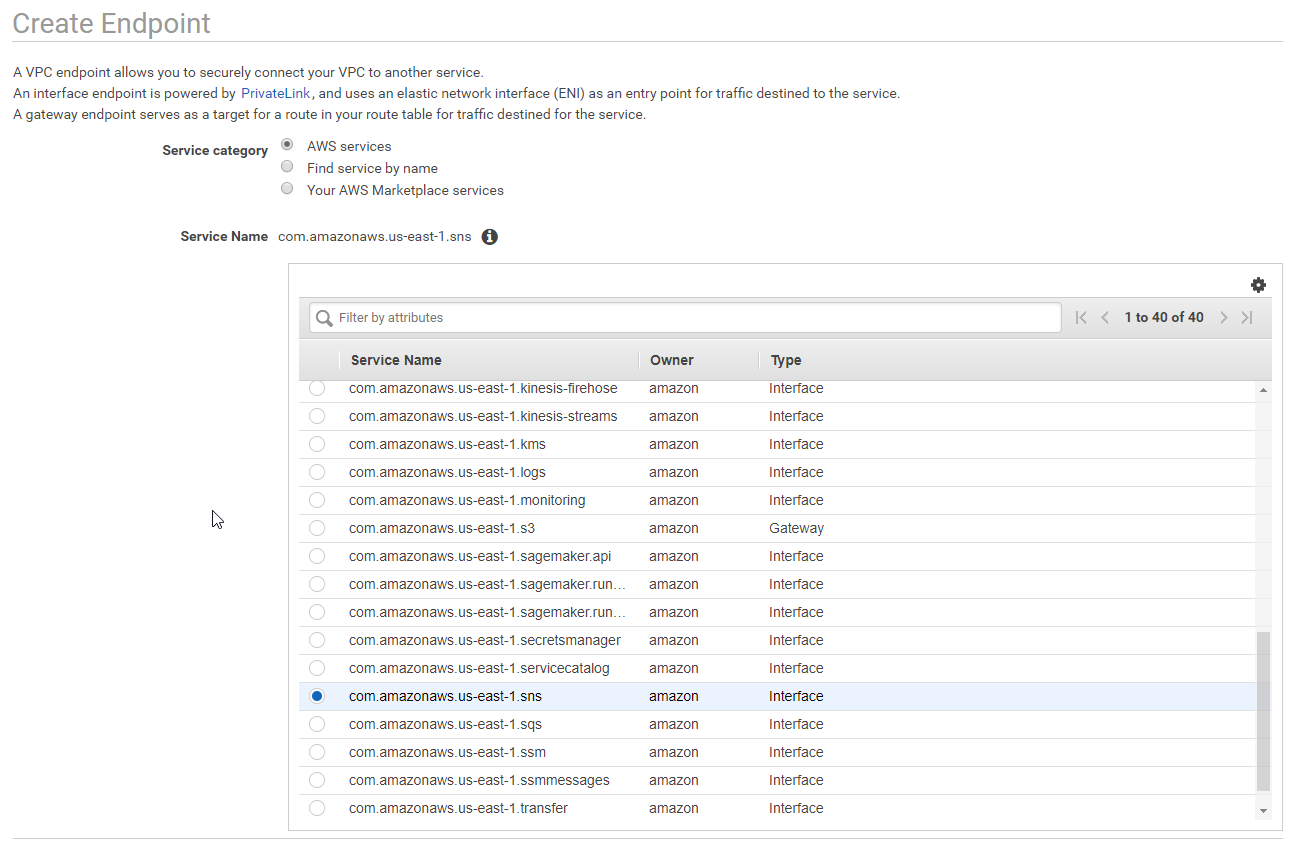Image resolution: width=1304 pixels, height=842 pixels.
Task: Click com.amazonaws.us-east-1.kinesis-streams service name
Action: tap(483, 416)
